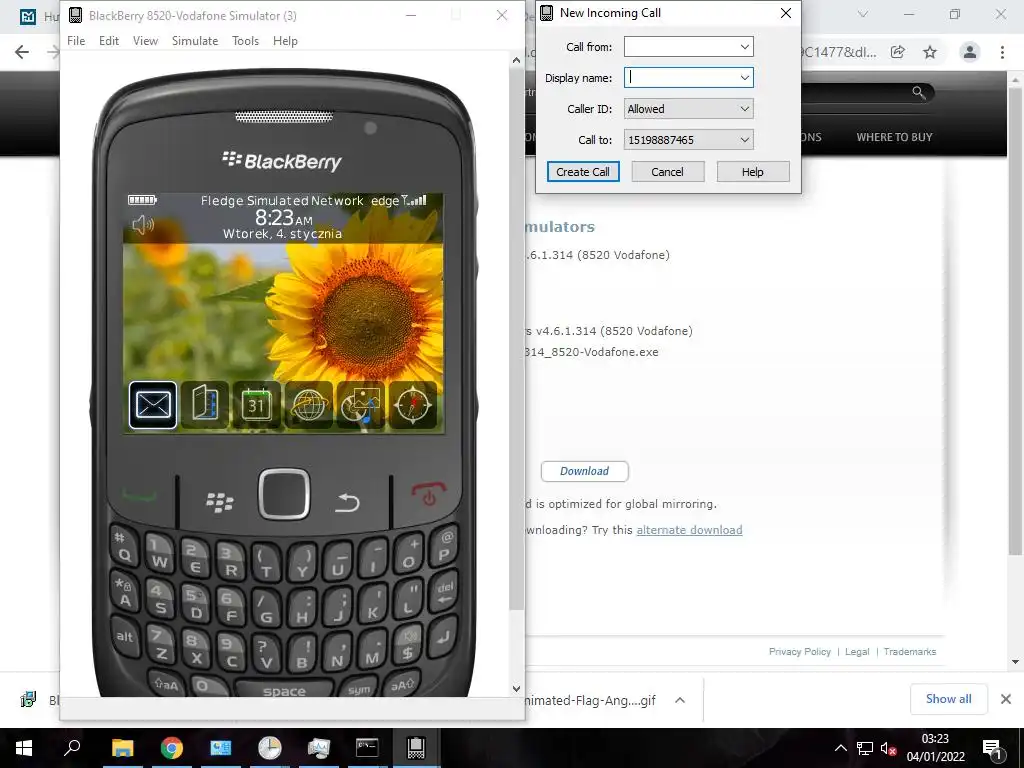The height and width of the screenshot is (768, 1024).
Task: Open Chrome three-dot menu
Action: pos(1002,52)
